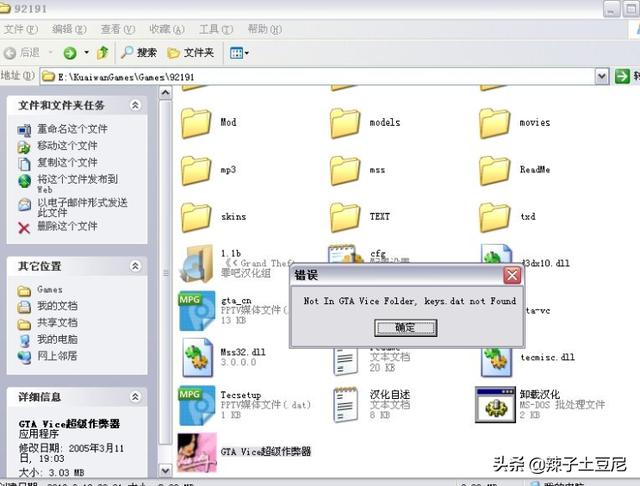
Task: Toggle the 文件夹 folders pane button
Action: tap(191, 53)
